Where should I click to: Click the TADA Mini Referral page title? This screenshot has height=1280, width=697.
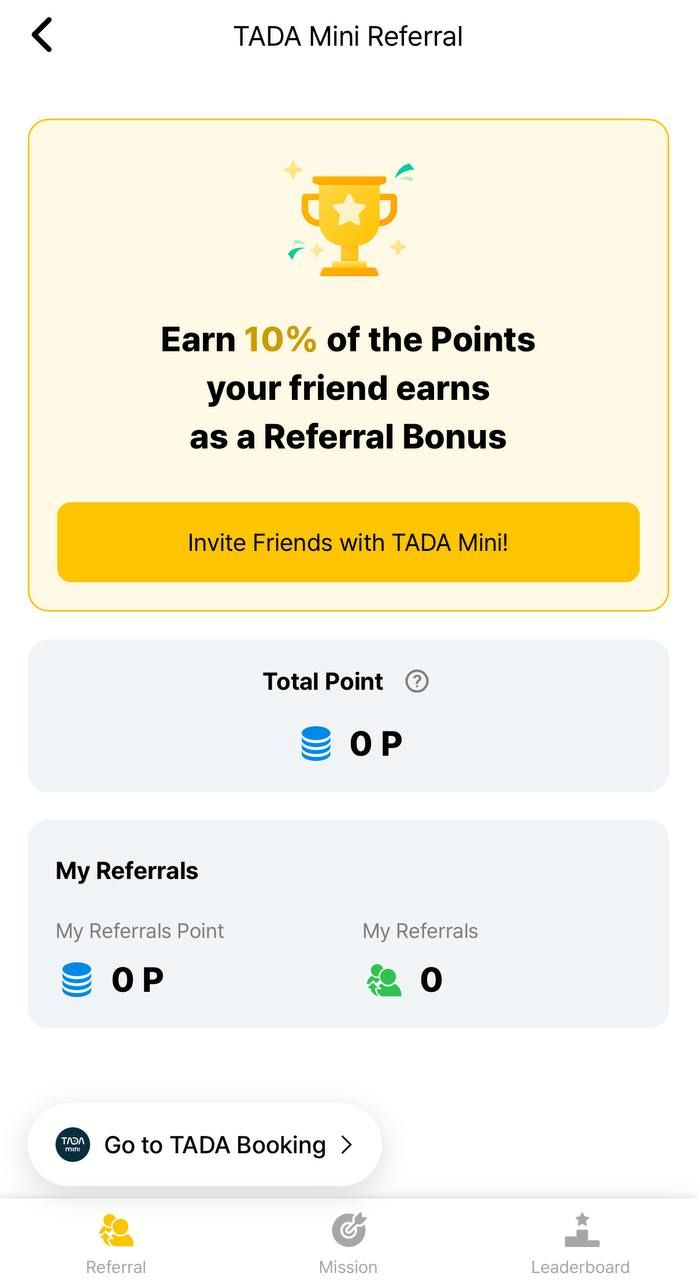[x=348, y=37]
